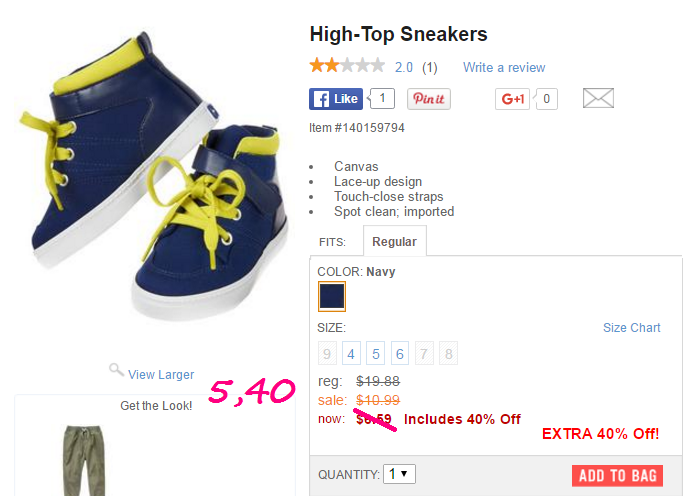This screenshot has width=687, height=496.
Task: Click the Facebook Like button
Action: (x=336, y=99)
